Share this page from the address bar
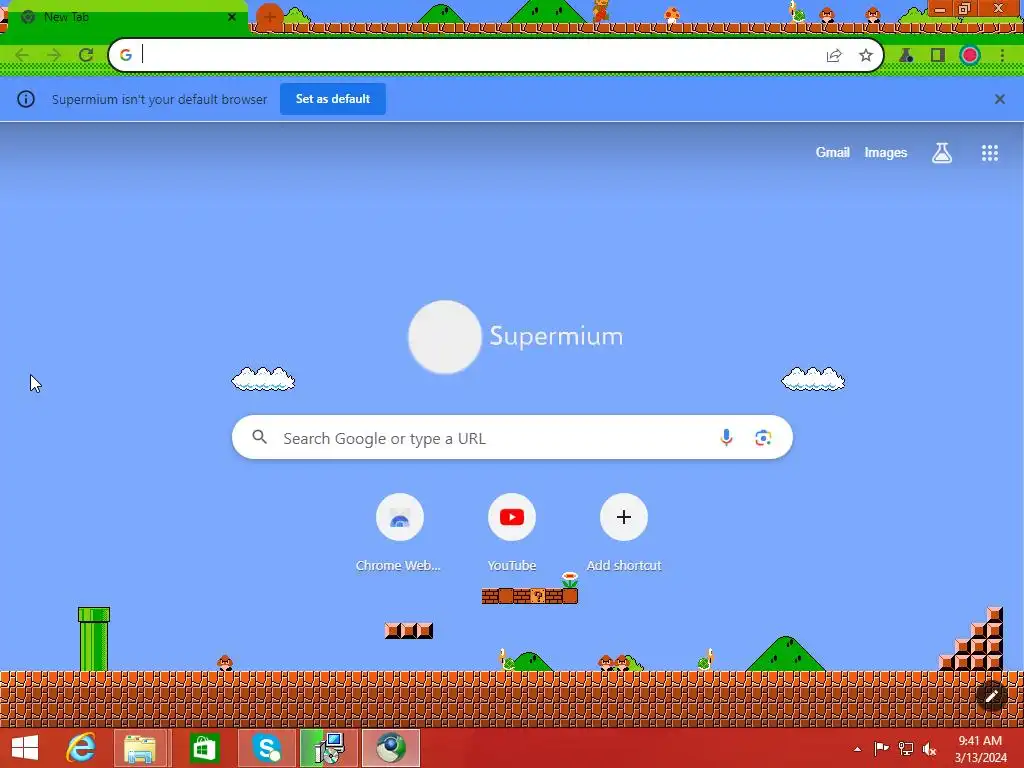1024x768 pixels. pos(834,56)
